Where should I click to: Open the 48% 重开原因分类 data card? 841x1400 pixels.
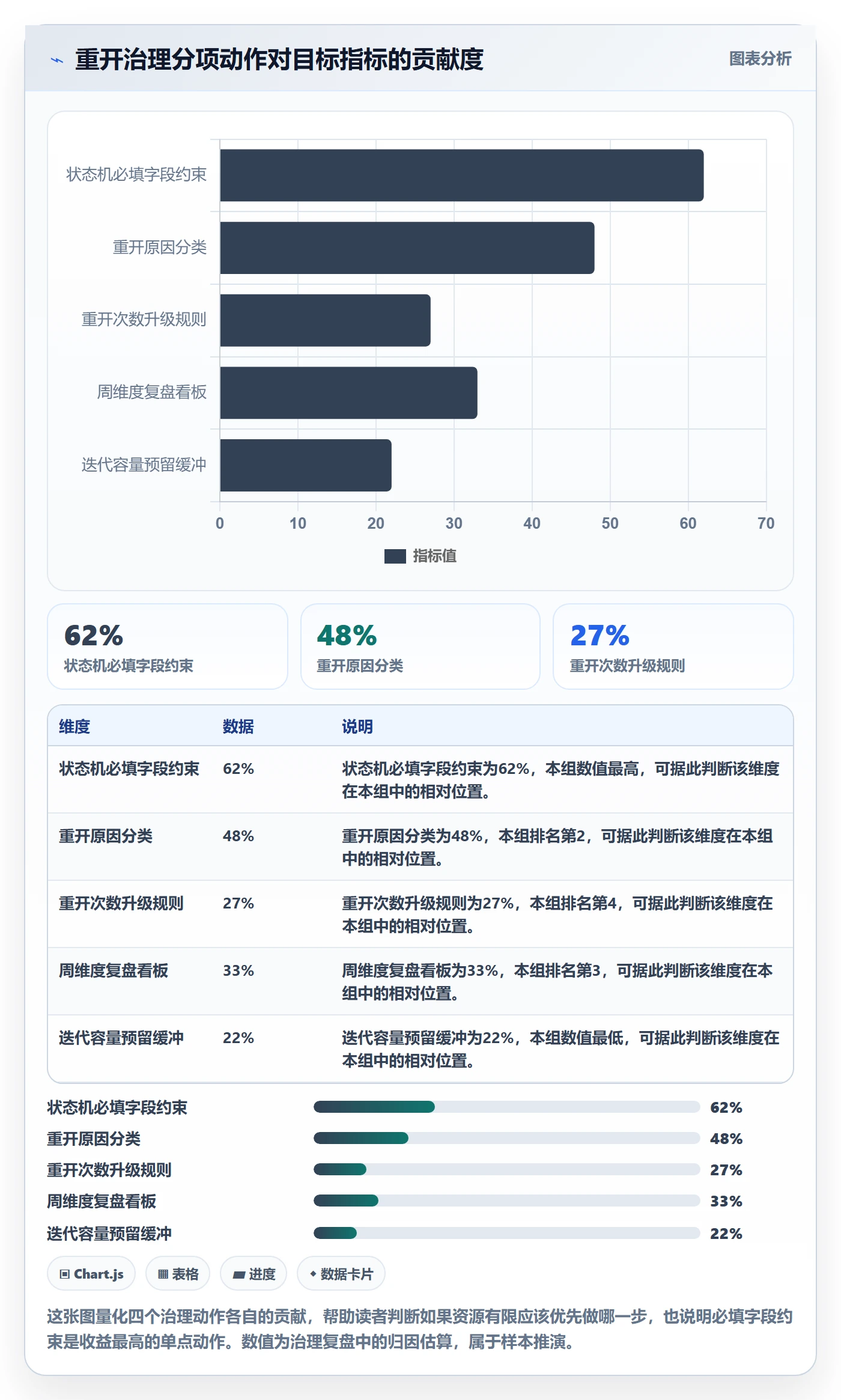(421, 647)
